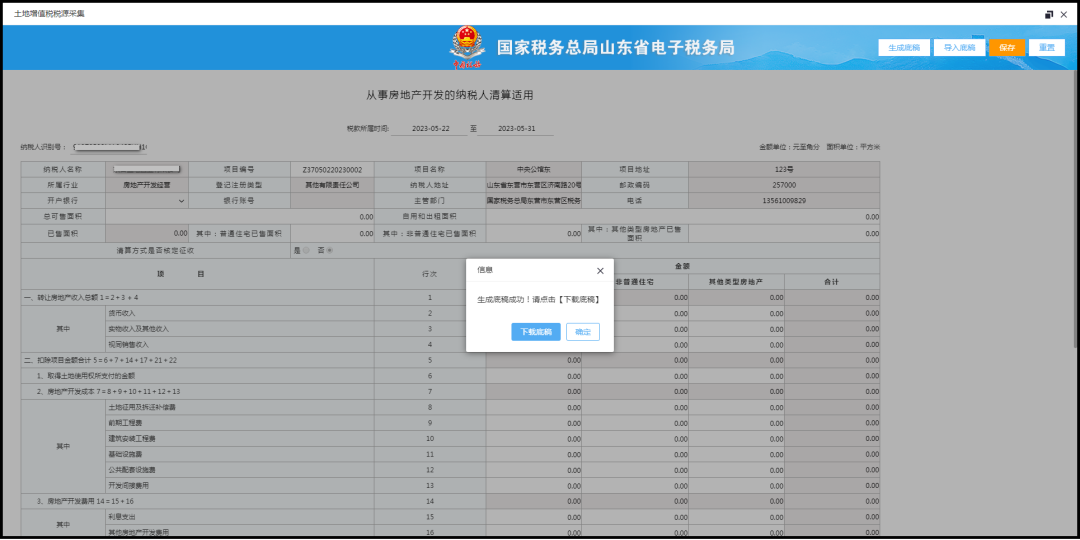
Task: Click the 合计 cell for 货币收入 row
Action: point(832,313)
